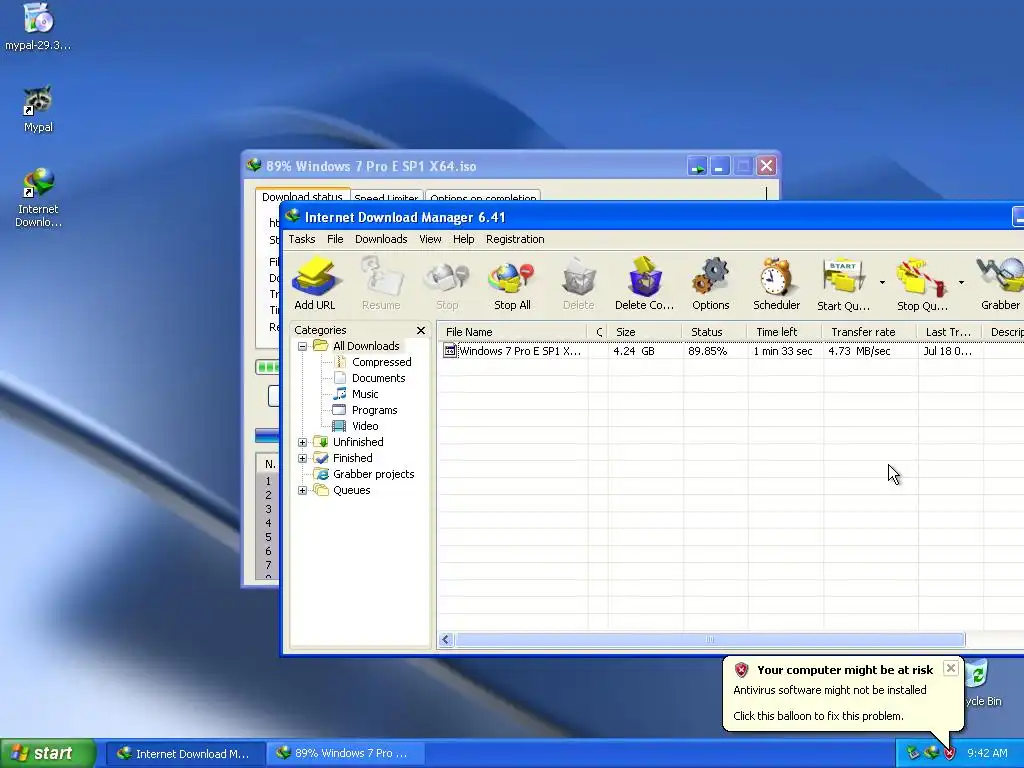Open the Stop Queue dropdown arrow

961,282
